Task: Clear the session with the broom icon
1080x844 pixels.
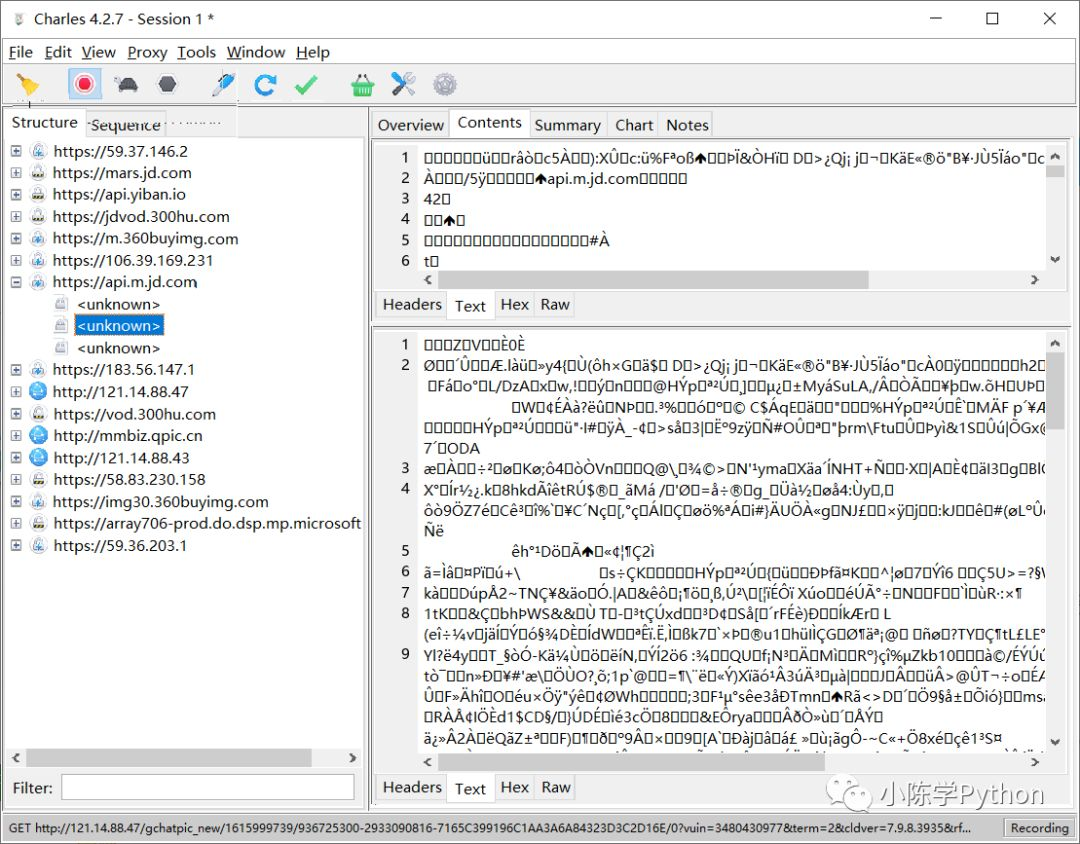Action: pos(28,85)
